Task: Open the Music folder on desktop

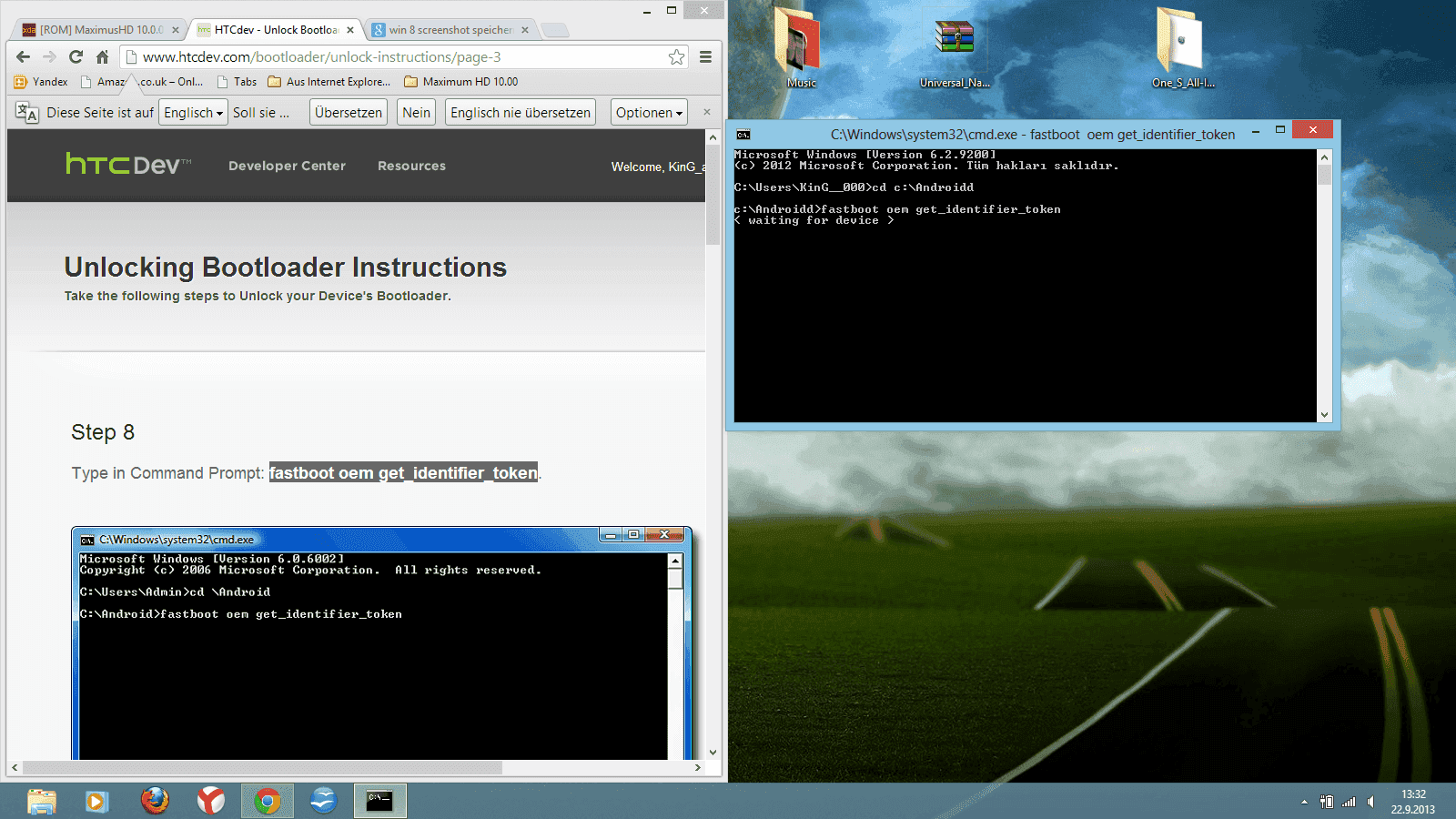Action: pyautogui.click(x=800, y=47)
